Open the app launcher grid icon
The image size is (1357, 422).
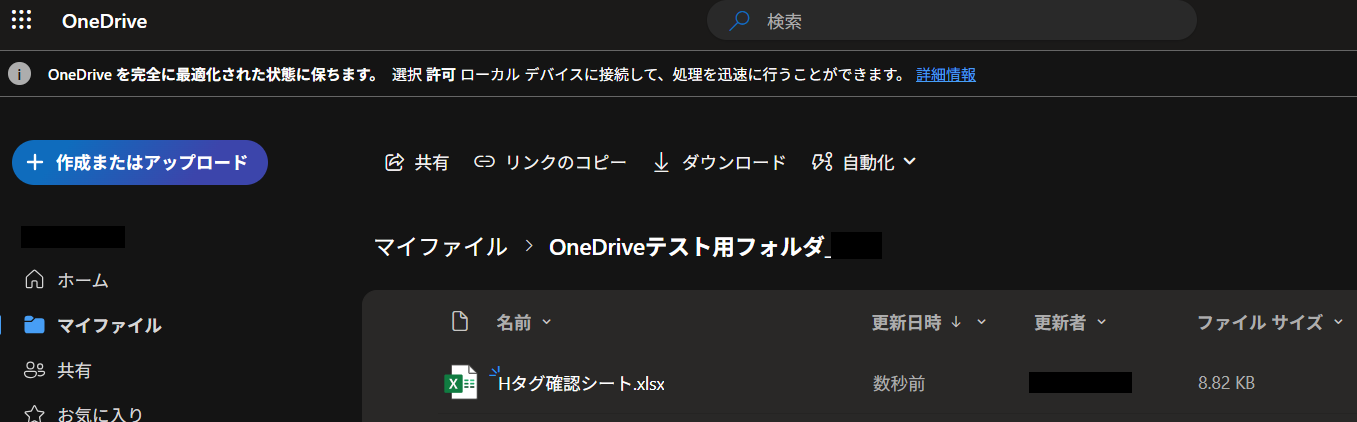[21, 20]
